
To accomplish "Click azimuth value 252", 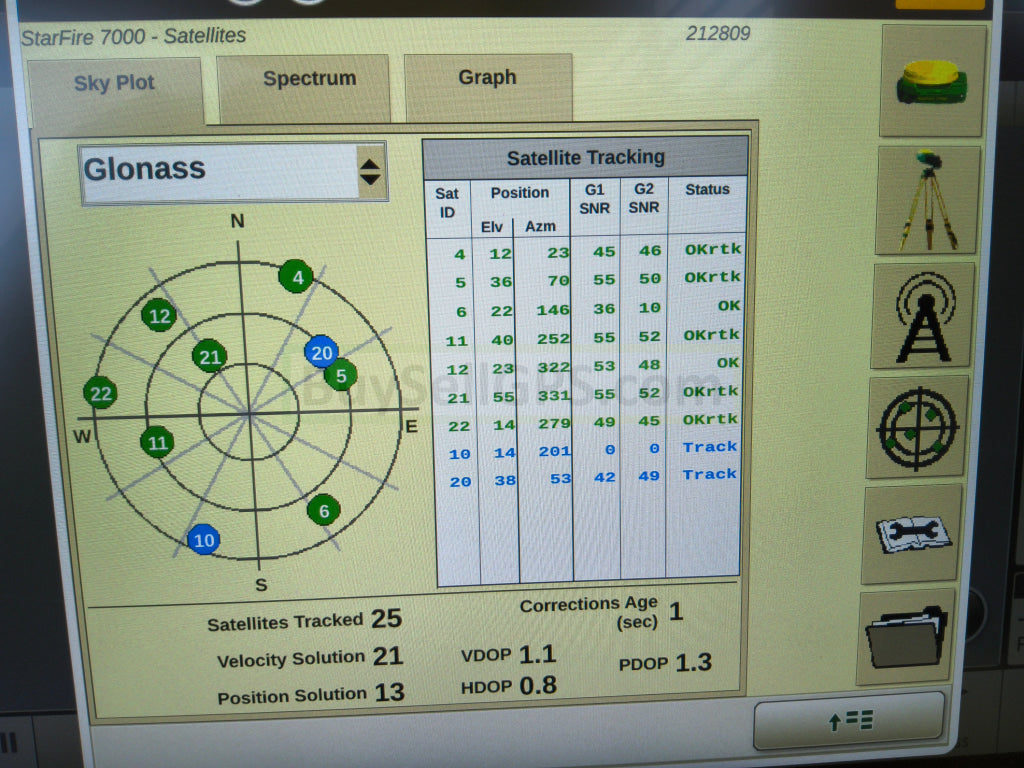I will [553, 339].
